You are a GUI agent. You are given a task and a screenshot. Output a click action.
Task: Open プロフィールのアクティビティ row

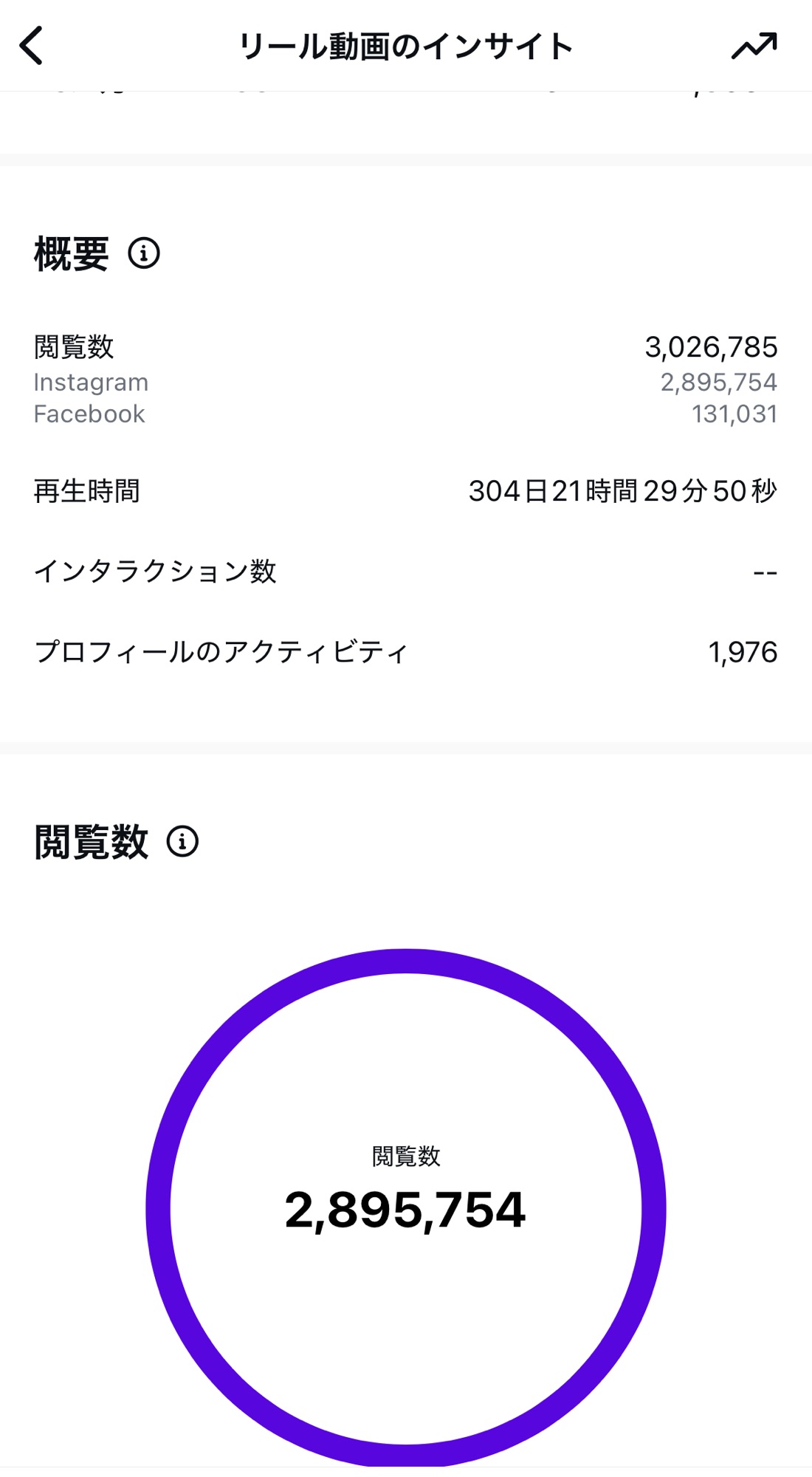221,652
